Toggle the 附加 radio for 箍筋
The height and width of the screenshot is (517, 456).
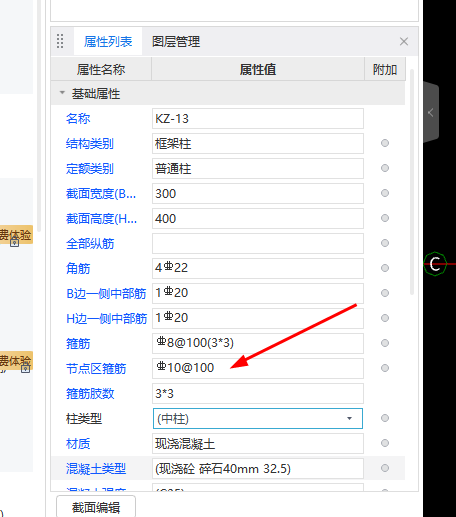(385, 343)
